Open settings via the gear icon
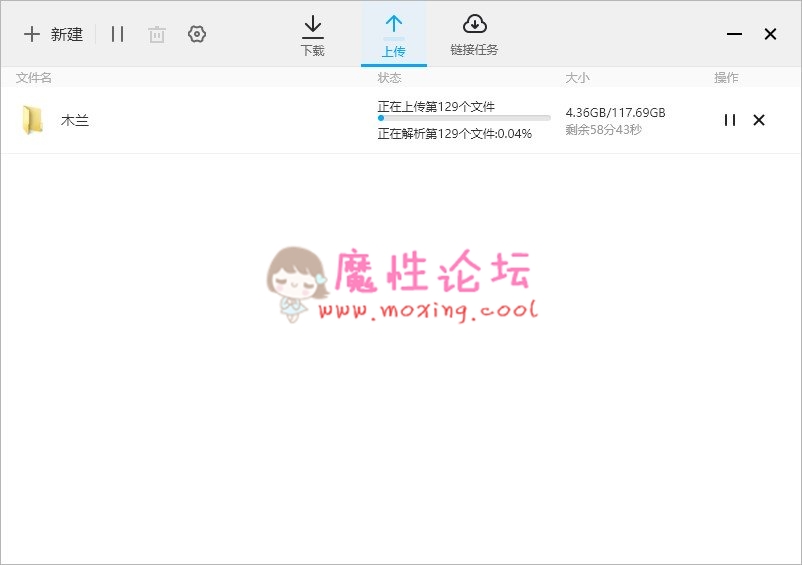Image resolution: width=802 pixels, height=565 pixels. pos(196,34)
